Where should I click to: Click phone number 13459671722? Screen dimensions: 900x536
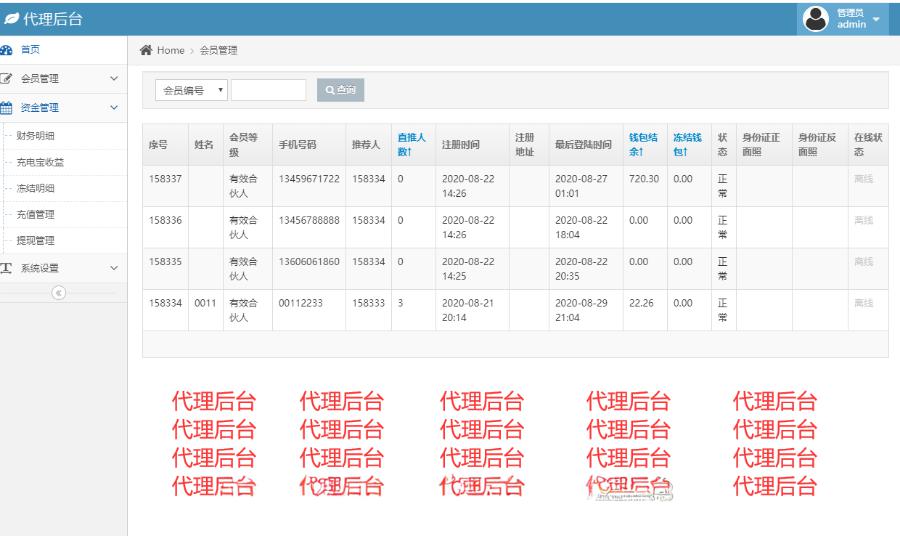[x=309, y=179]
